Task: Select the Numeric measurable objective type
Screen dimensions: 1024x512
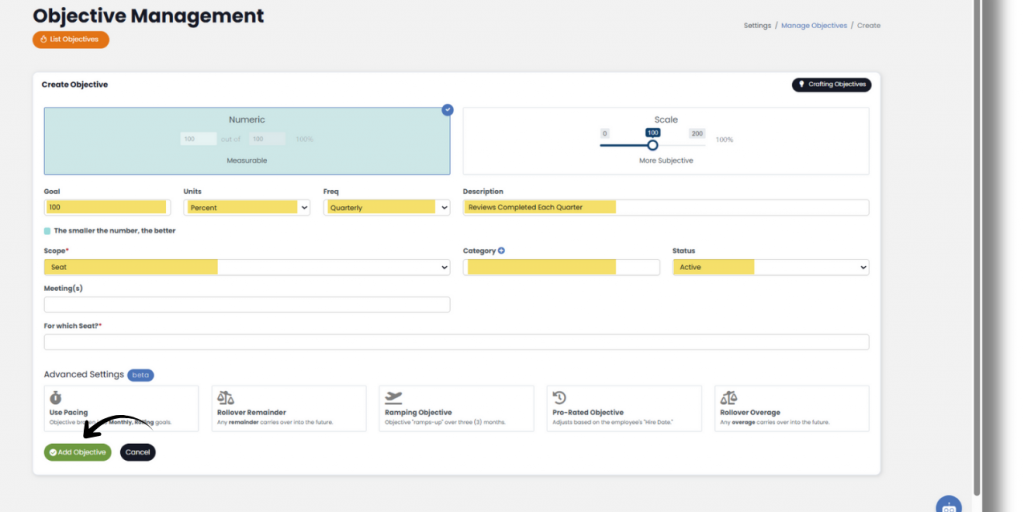Action: pos(246,141)
